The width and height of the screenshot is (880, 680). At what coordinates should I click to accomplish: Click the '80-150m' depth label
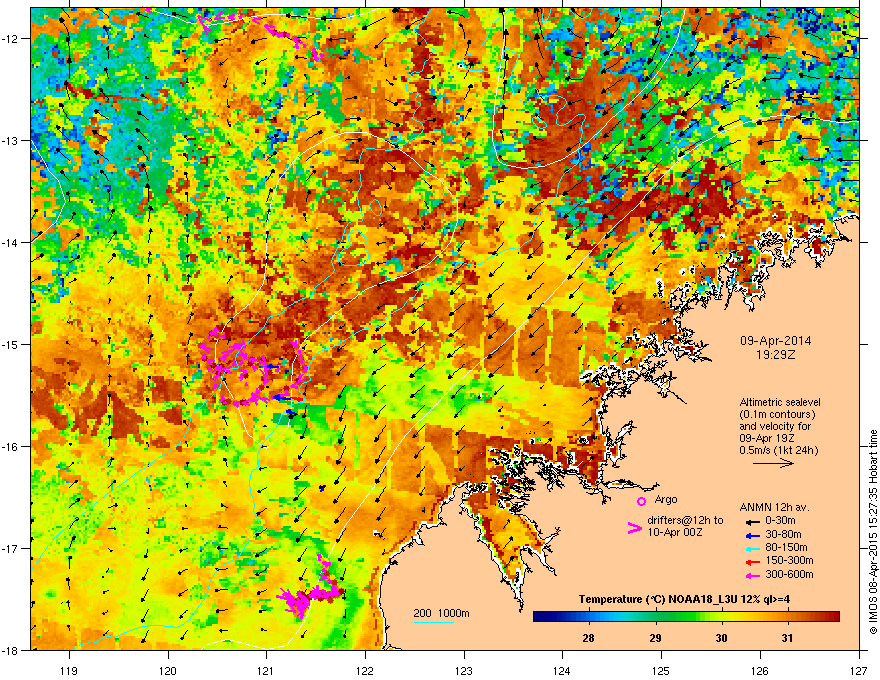(x=786, y=547)
